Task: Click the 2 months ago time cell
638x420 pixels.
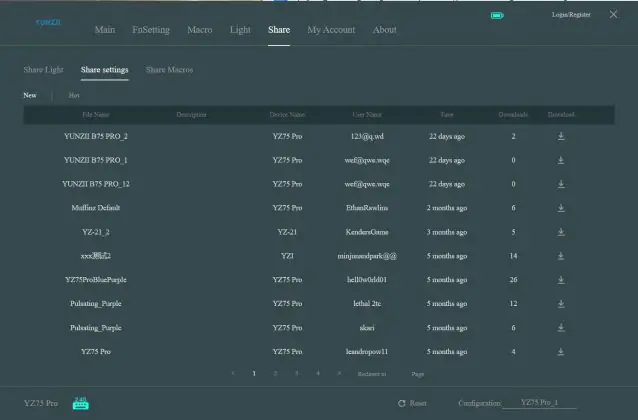Action: [447, 208]
